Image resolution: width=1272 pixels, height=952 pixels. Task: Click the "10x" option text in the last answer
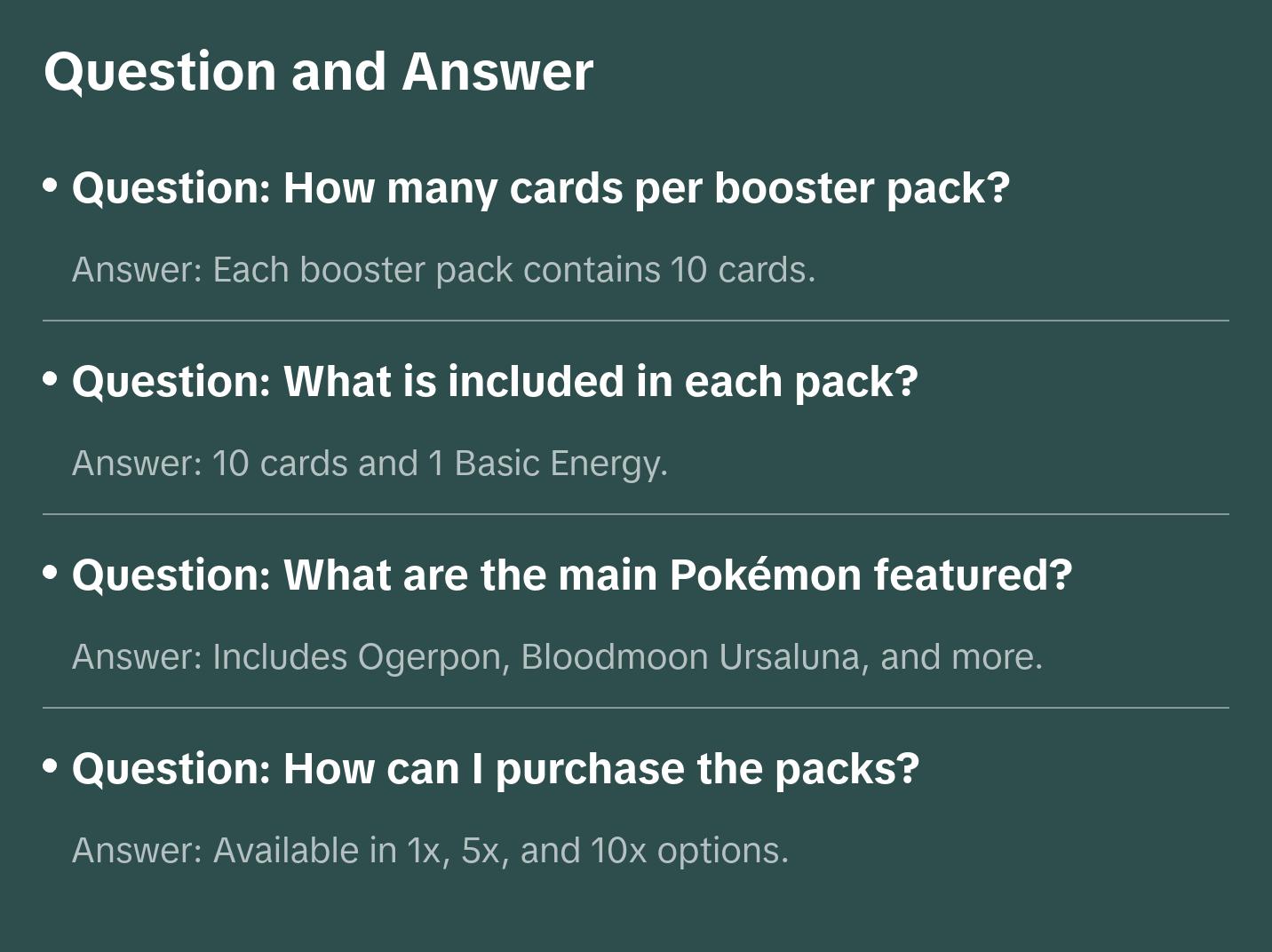[x=618, y=851]
